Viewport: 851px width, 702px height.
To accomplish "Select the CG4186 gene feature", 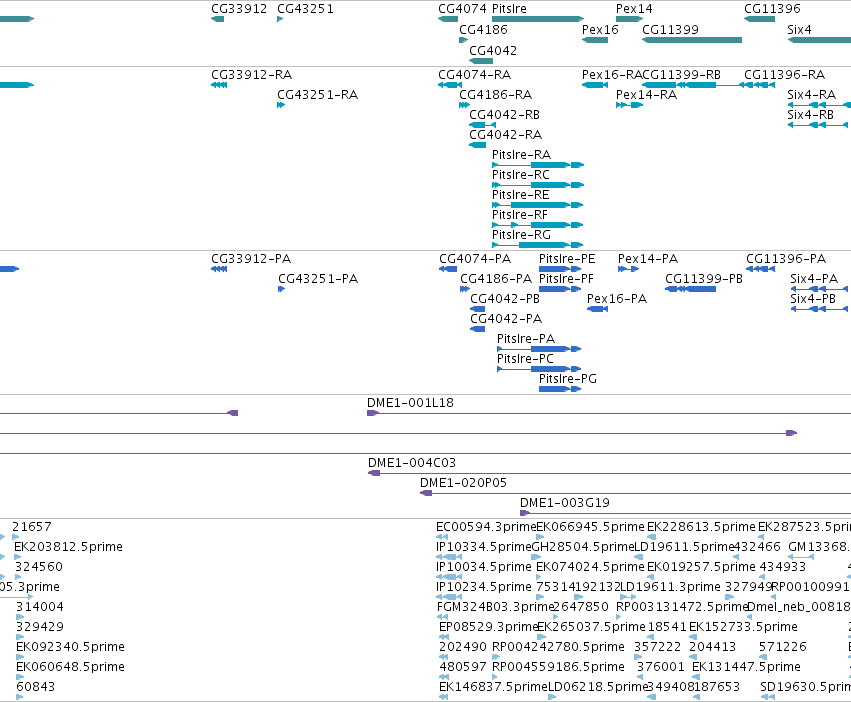I will (463, 40).
